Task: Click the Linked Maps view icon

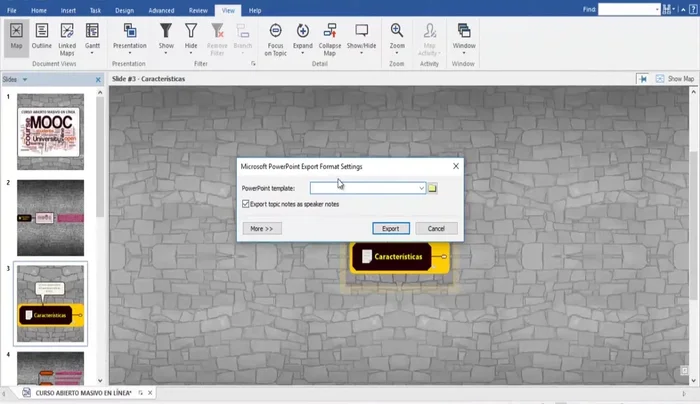Action: [67, 32]
